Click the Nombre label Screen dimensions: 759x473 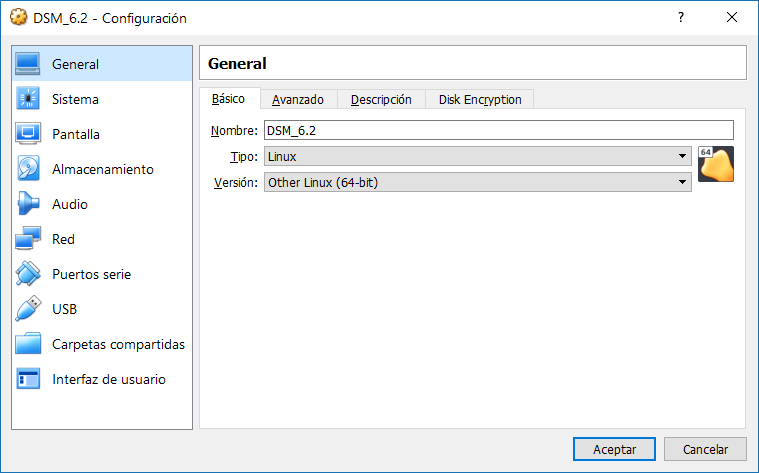click(x=234, y=131)
